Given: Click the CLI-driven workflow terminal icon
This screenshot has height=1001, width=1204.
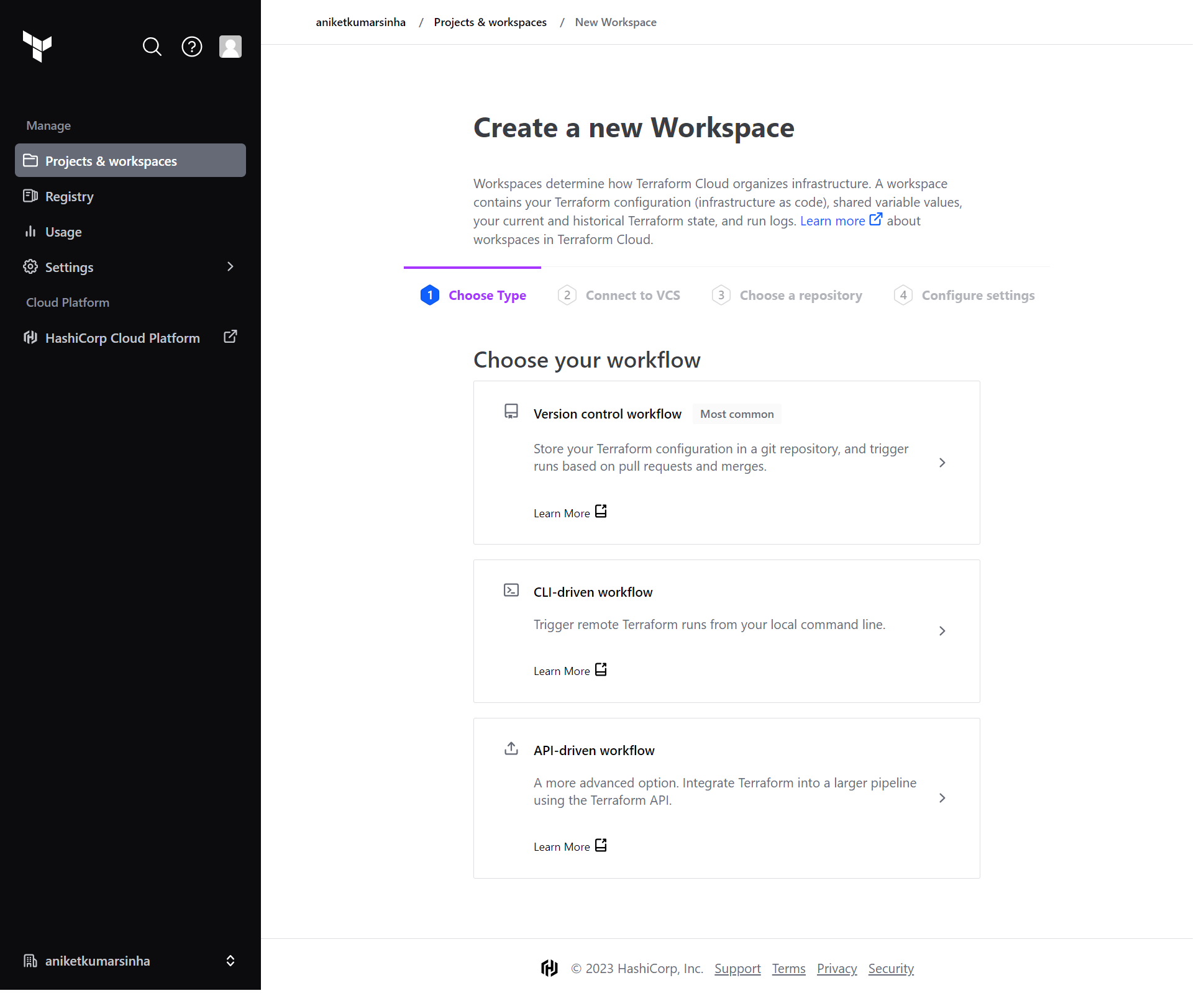Looking at the screenshot, I should pos(511,591).
